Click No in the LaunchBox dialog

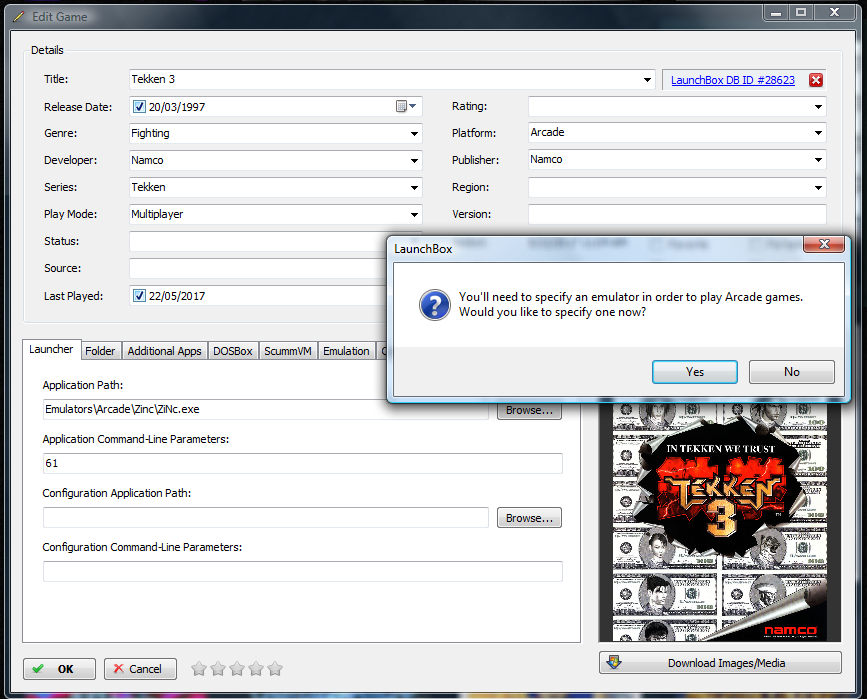[x=791, y=372]
